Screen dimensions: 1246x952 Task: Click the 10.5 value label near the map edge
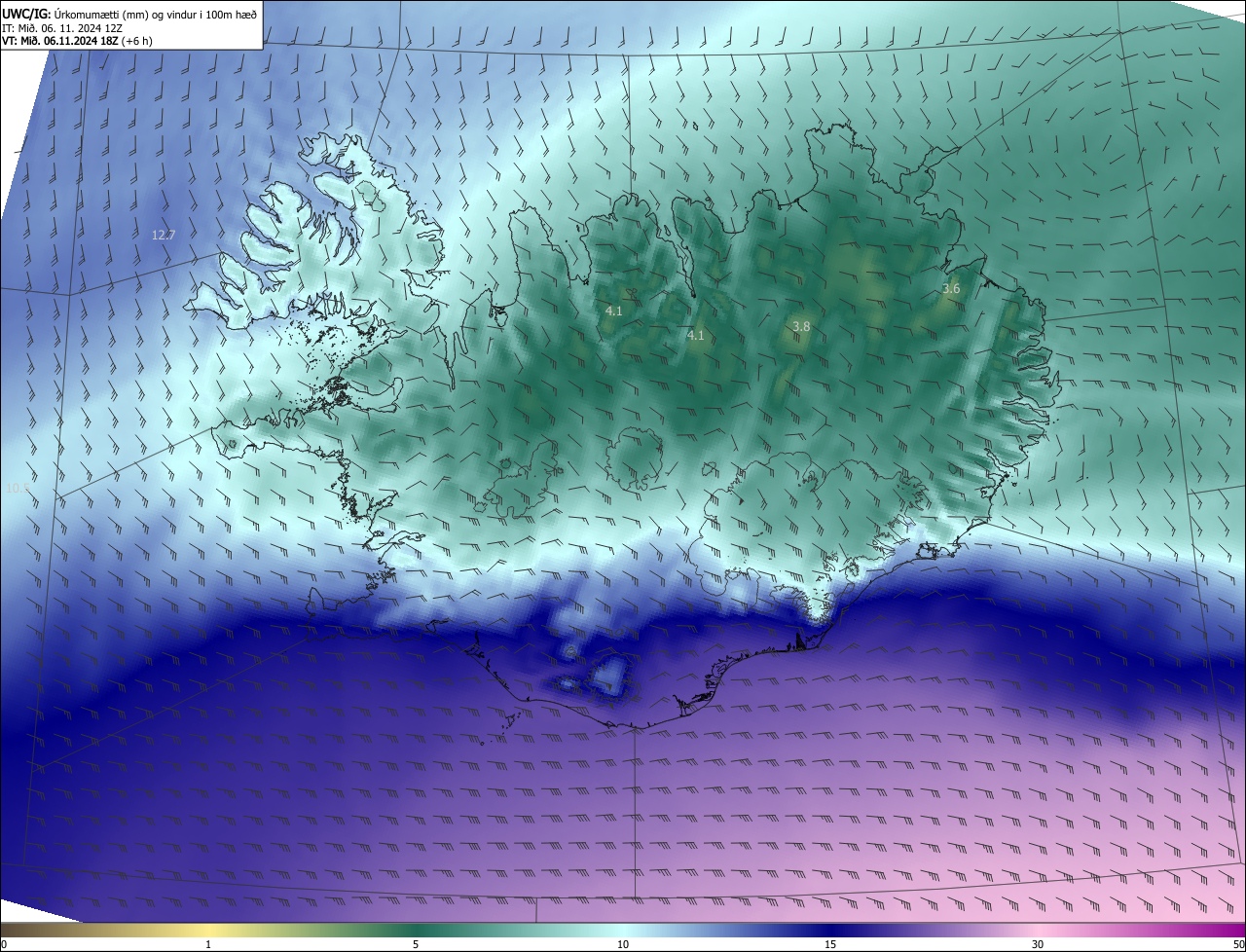(18, 488)
